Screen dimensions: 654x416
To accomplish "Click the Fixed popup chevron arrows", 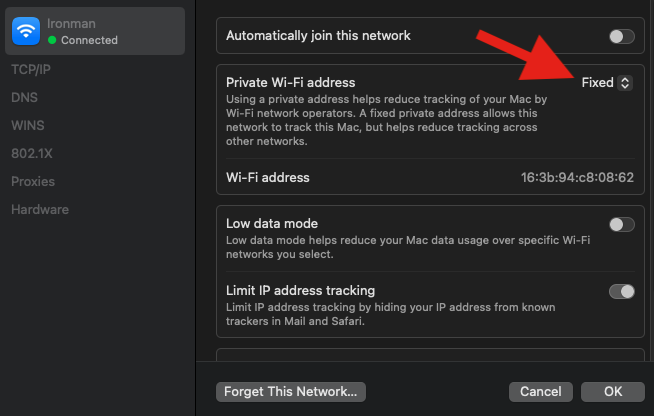I will pos(625,83).
